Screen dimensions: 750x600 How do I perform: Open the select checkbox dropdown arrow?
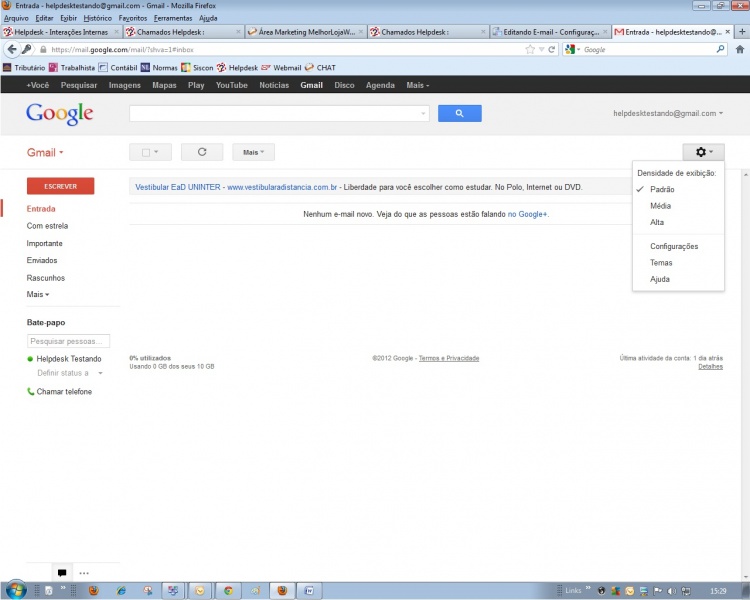tap(156, 152)
